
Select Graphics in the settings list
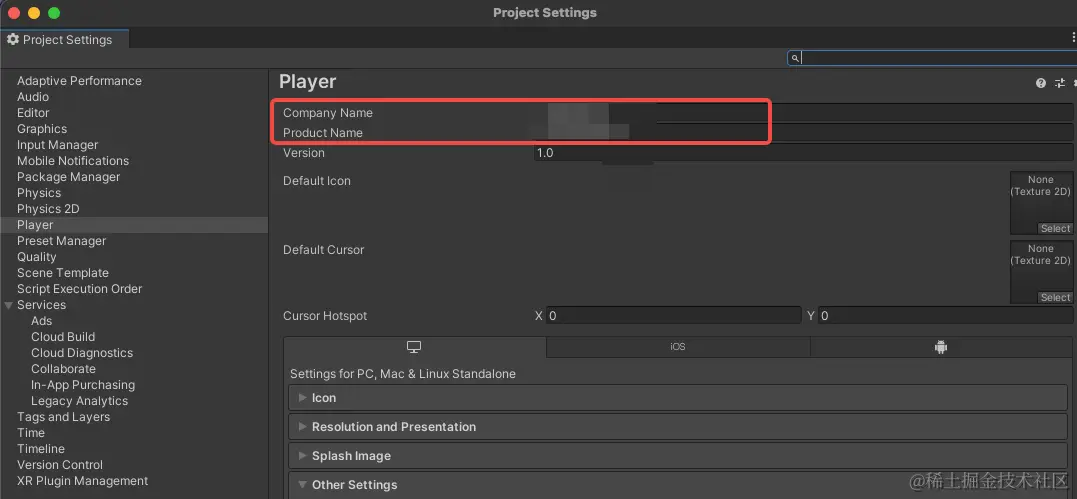(x=42, y=129)
